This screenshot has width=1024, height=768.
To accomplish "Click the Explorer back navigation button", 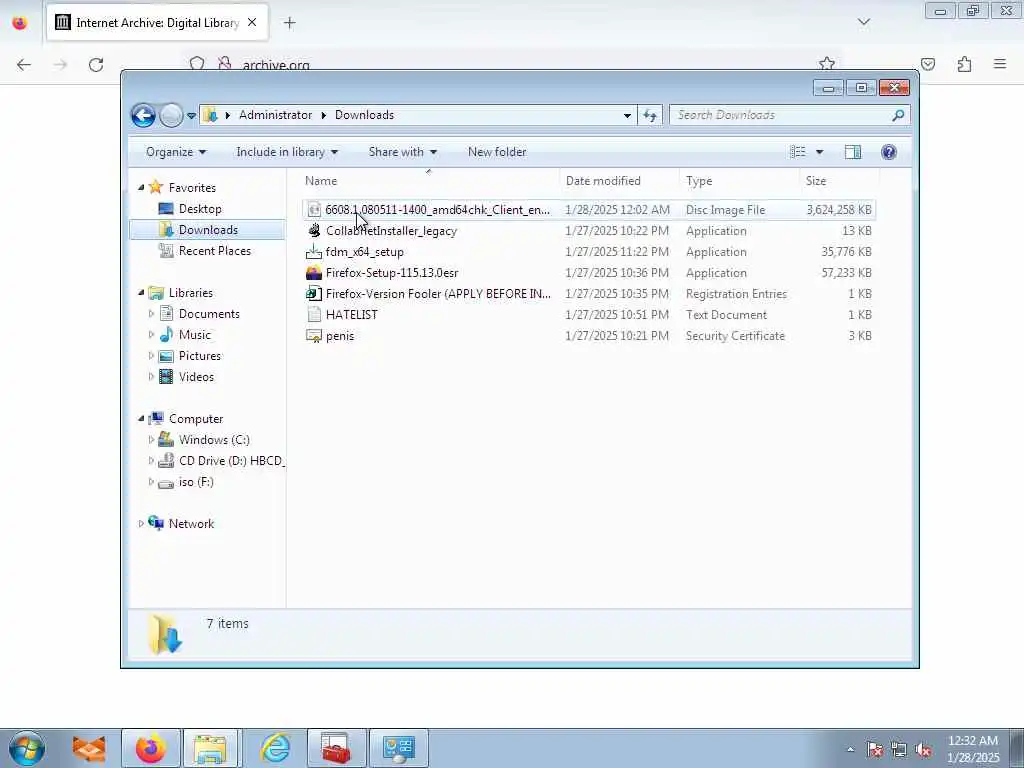I will pos(143,116).
